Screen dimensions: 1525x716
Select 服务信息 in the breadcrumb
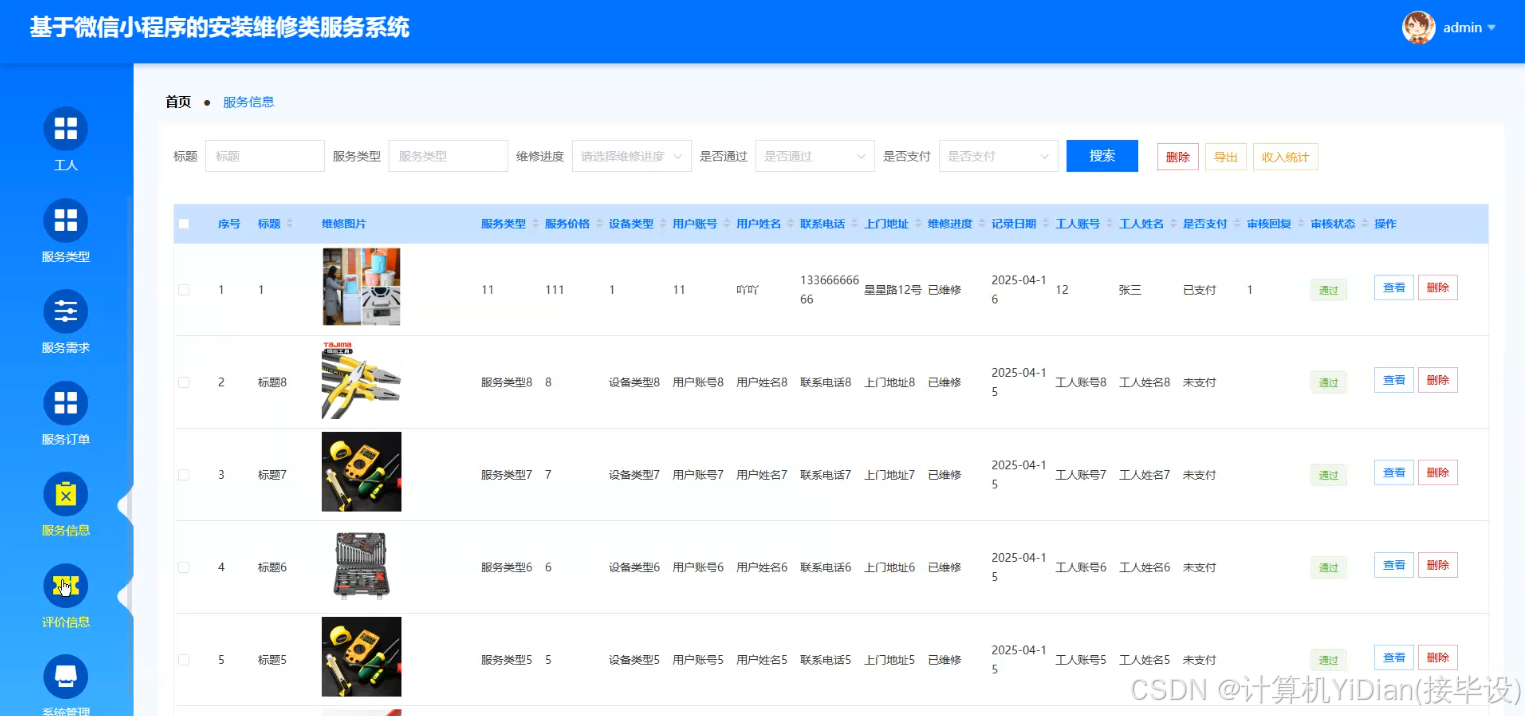[248, 101]
